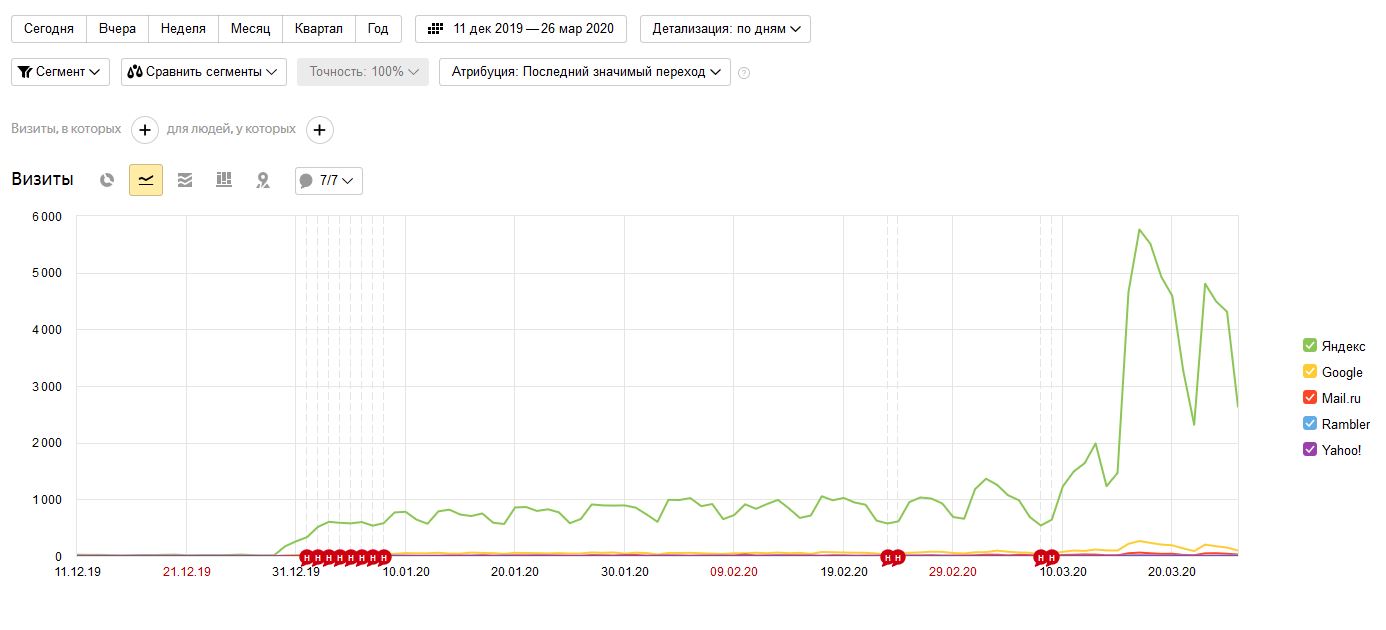
Task: Click the для людей, у которых label
Action: 231,129
